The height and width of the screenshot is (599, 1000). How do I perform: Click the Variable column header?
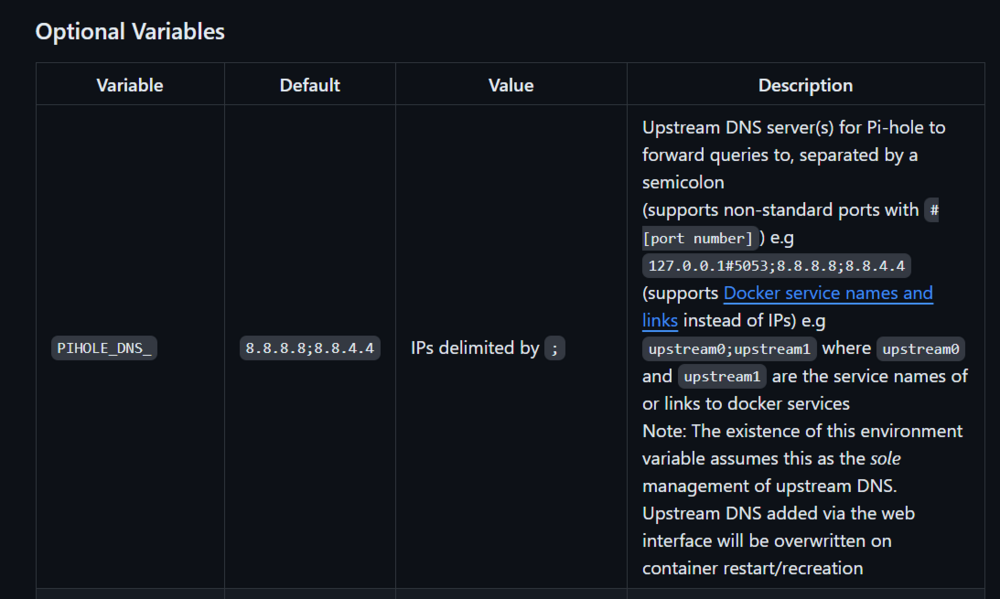(129, 85)
